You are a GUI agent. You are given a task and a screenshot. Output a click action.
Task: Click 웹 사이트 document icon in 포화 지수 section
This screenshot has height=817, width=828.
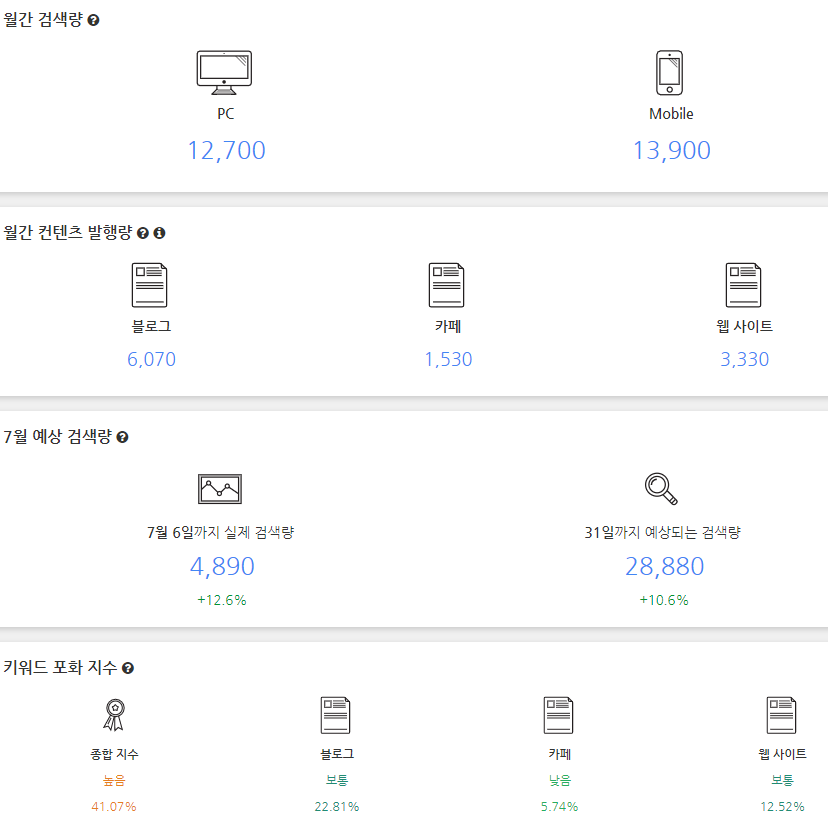tap(782, 715)
